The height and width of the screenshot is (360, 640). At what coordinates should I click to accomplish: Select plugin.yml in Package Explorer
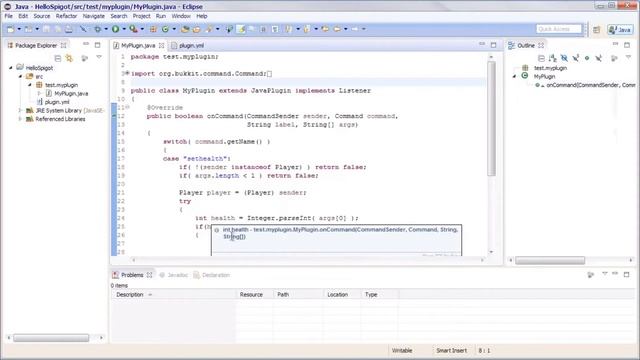click(57, 102)
